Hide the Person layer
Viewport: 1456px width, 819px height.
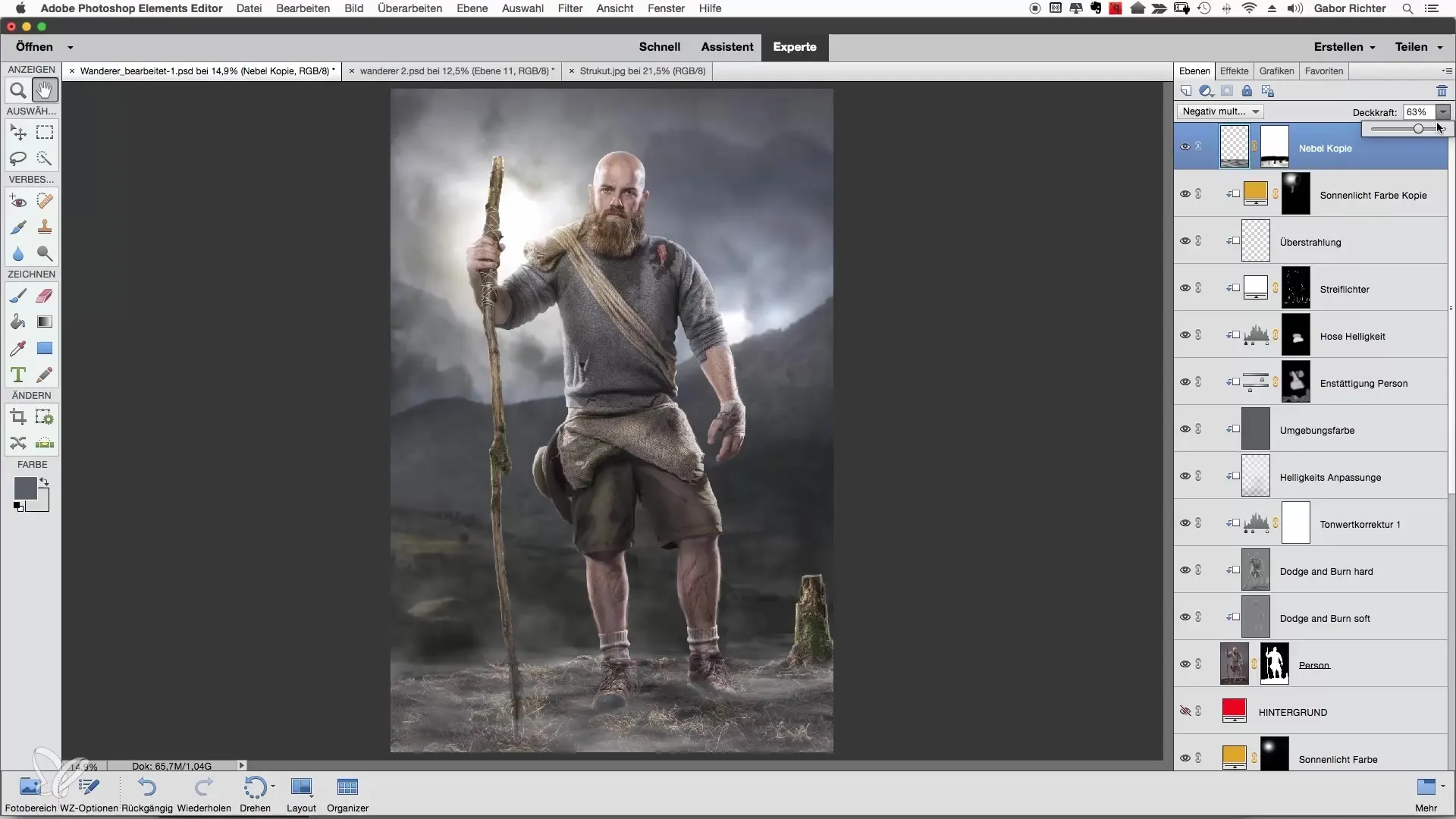pos(1185,664)
